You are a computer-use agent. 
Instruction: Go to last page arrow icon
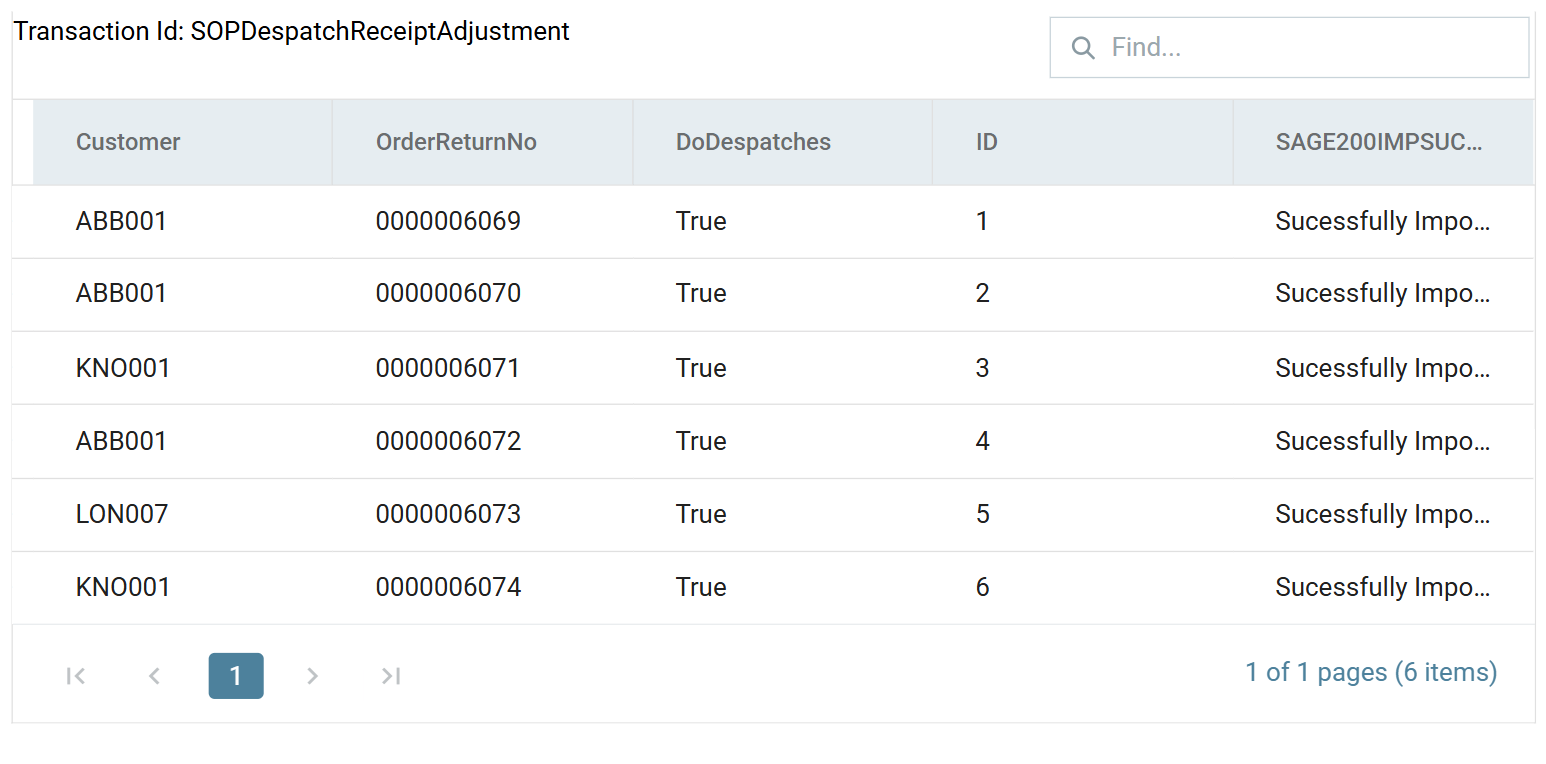pos(391,676)
